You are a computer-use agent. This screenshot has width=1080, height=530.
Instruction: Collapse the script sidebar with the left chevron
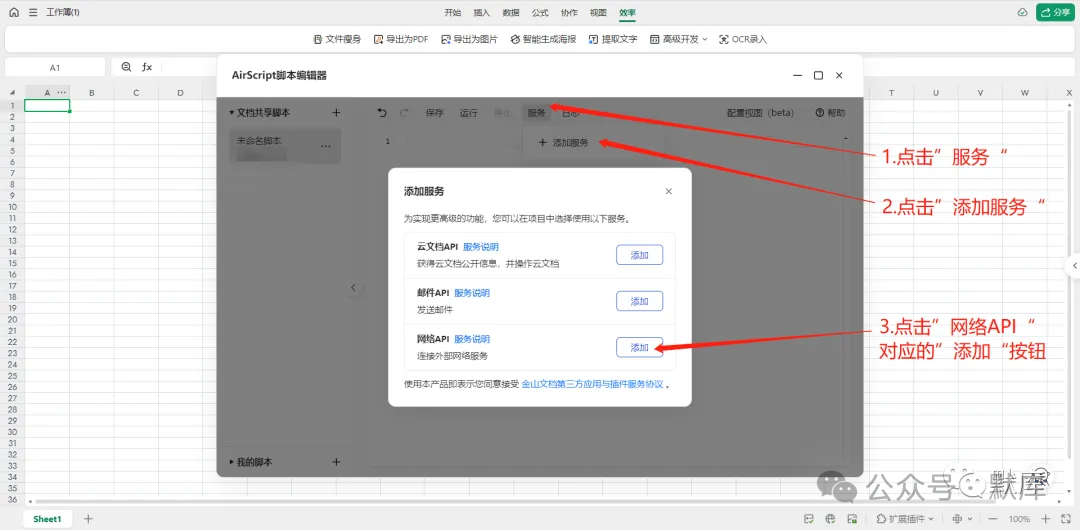coord(353,288)
